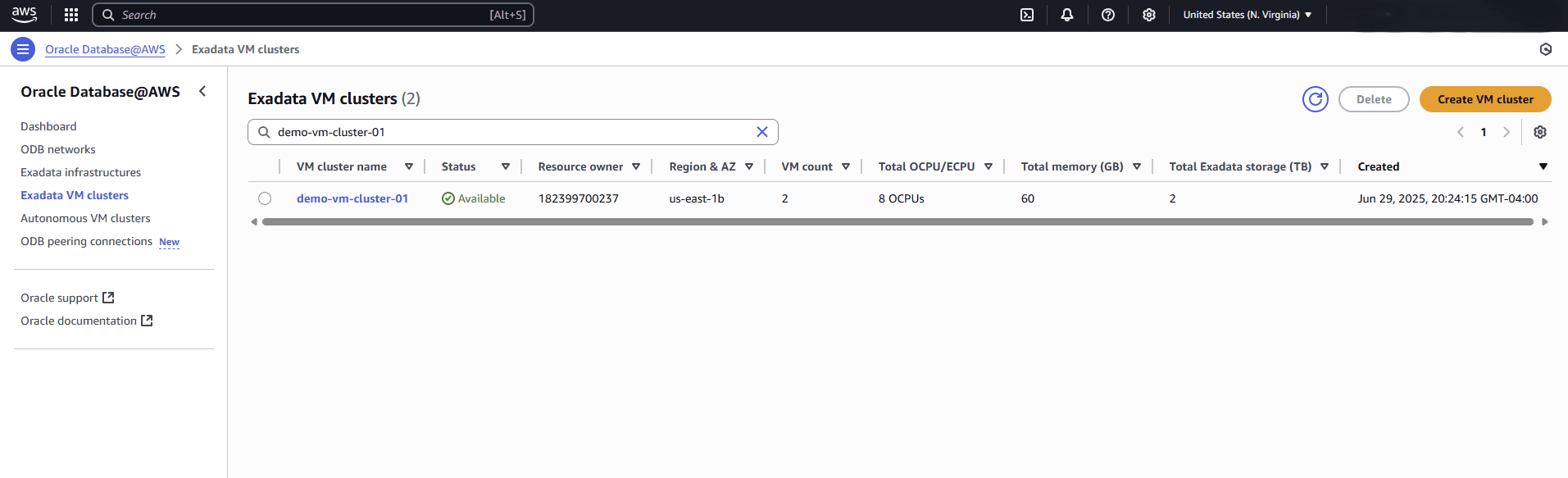Click the us-east-1b cell
1568x478 pixels.
pyautogui.click(x=697, y=198)
